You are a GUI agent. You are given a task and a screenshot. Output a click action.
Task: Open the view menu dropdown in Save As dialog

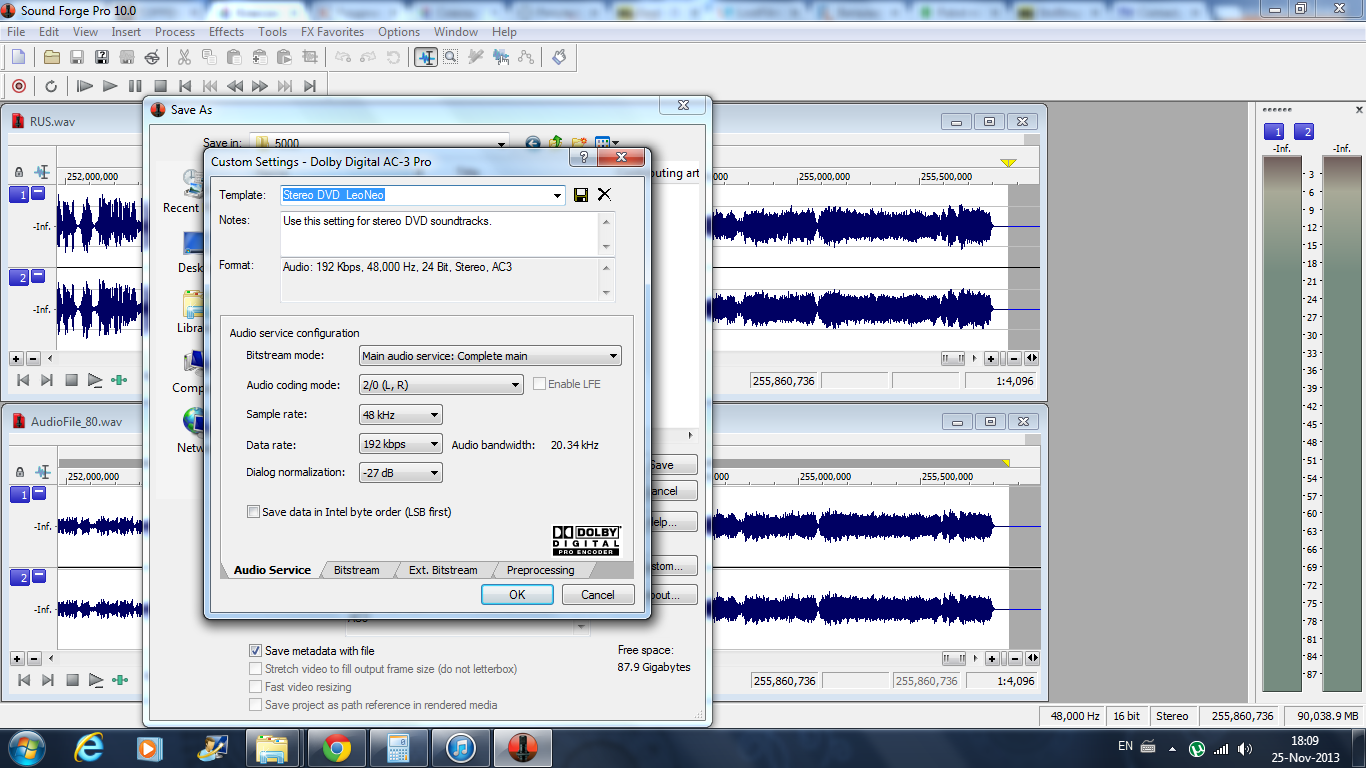[614, 143]
